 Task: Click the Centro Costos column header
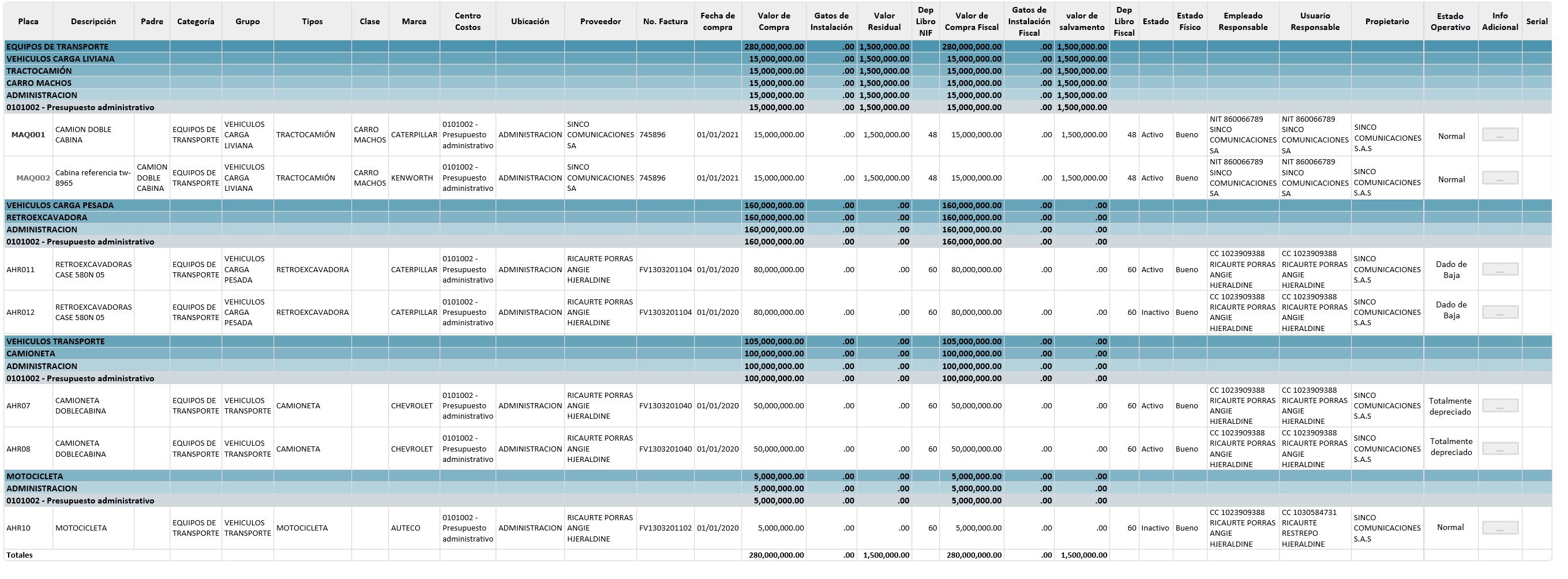[x=467, y=21]
